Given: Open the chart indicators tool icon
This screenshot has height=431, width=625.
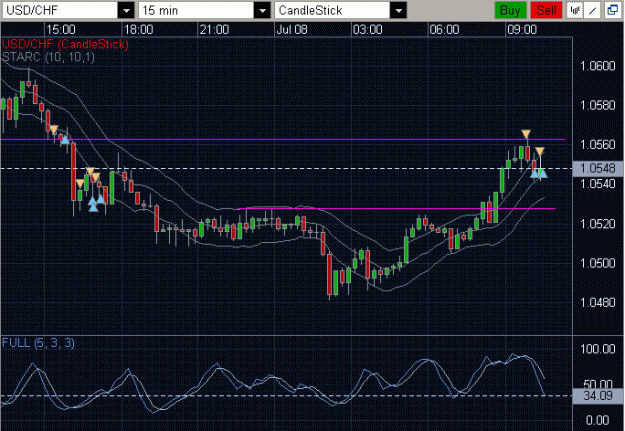Looking at the screenshot, I should click(574, 10).
